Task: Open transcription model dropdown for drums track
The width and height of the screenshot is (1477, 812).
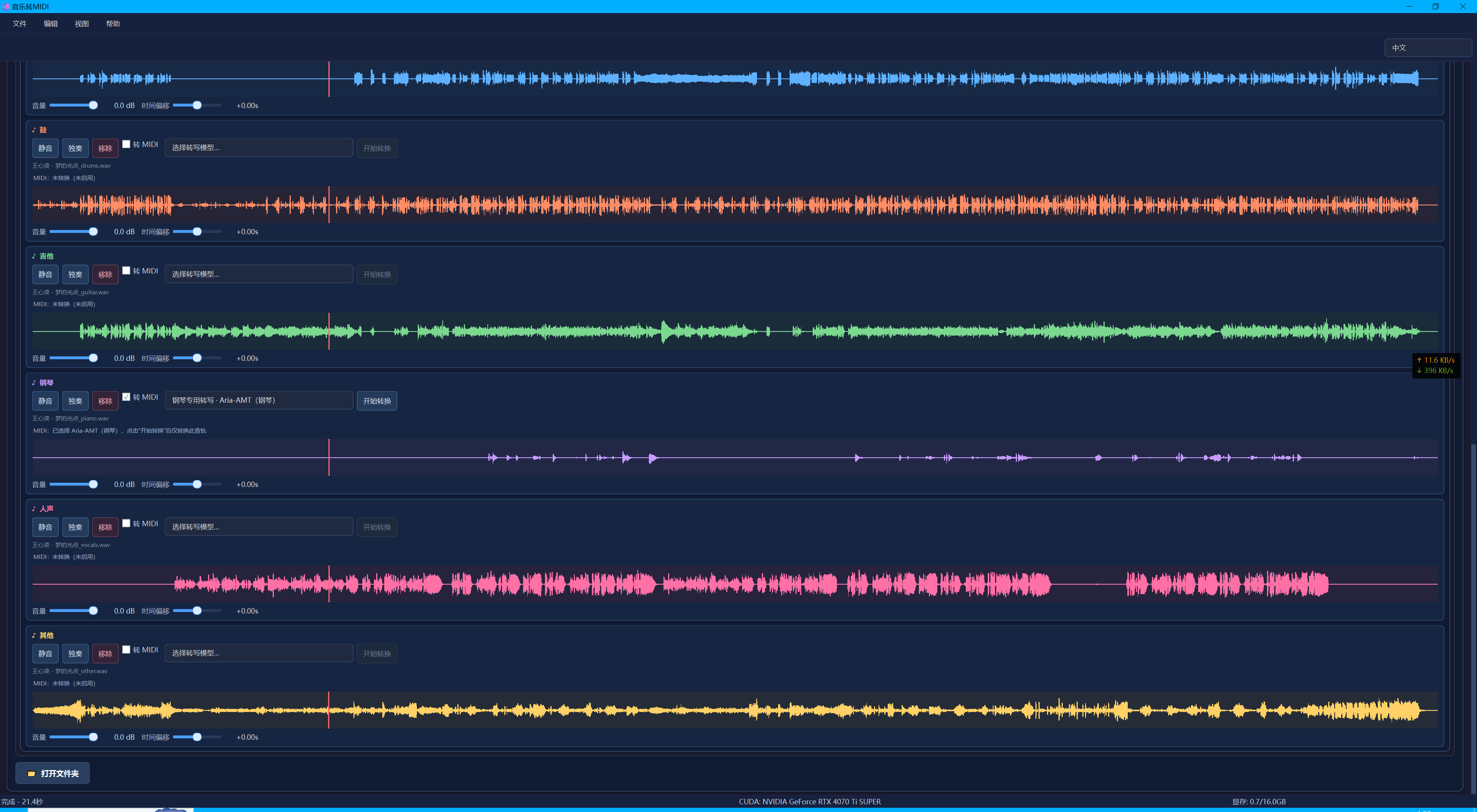Action: [x=259, y=147]
